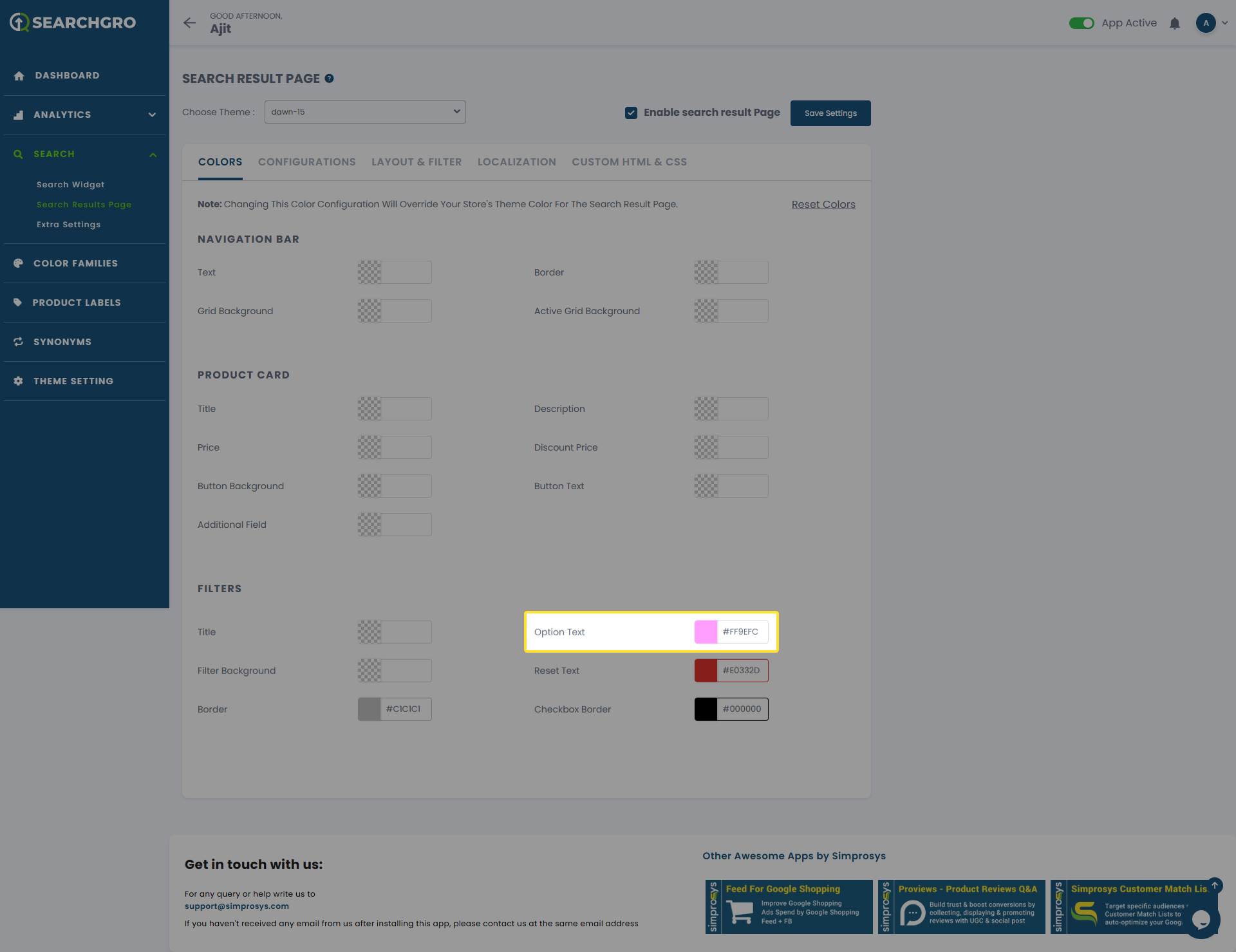Click the back arrow in header
Viewport: 1236px width, 952px height.
[x=189, y=23]
